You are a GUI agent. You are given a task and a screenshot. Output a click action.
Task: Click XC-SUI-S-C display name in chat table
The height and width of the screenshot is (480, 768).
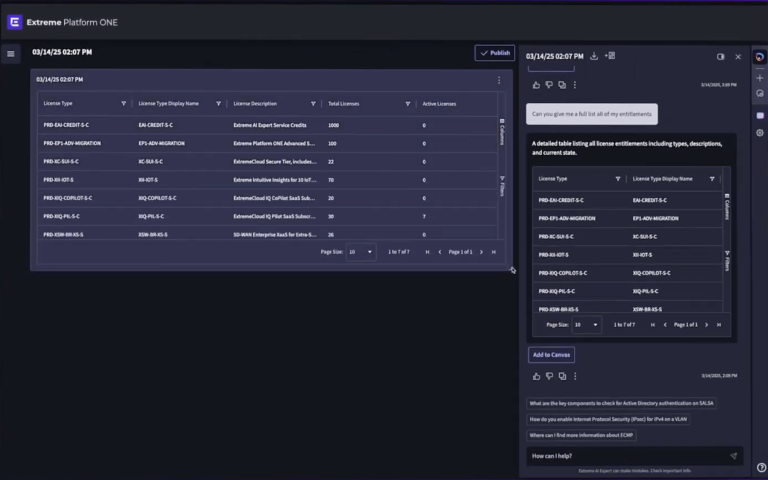[645, 237]
